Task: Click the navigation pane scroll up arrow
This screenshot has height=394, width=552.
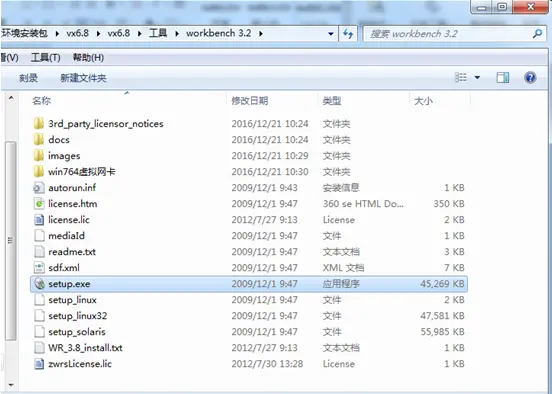Action: tap(11, 98)
